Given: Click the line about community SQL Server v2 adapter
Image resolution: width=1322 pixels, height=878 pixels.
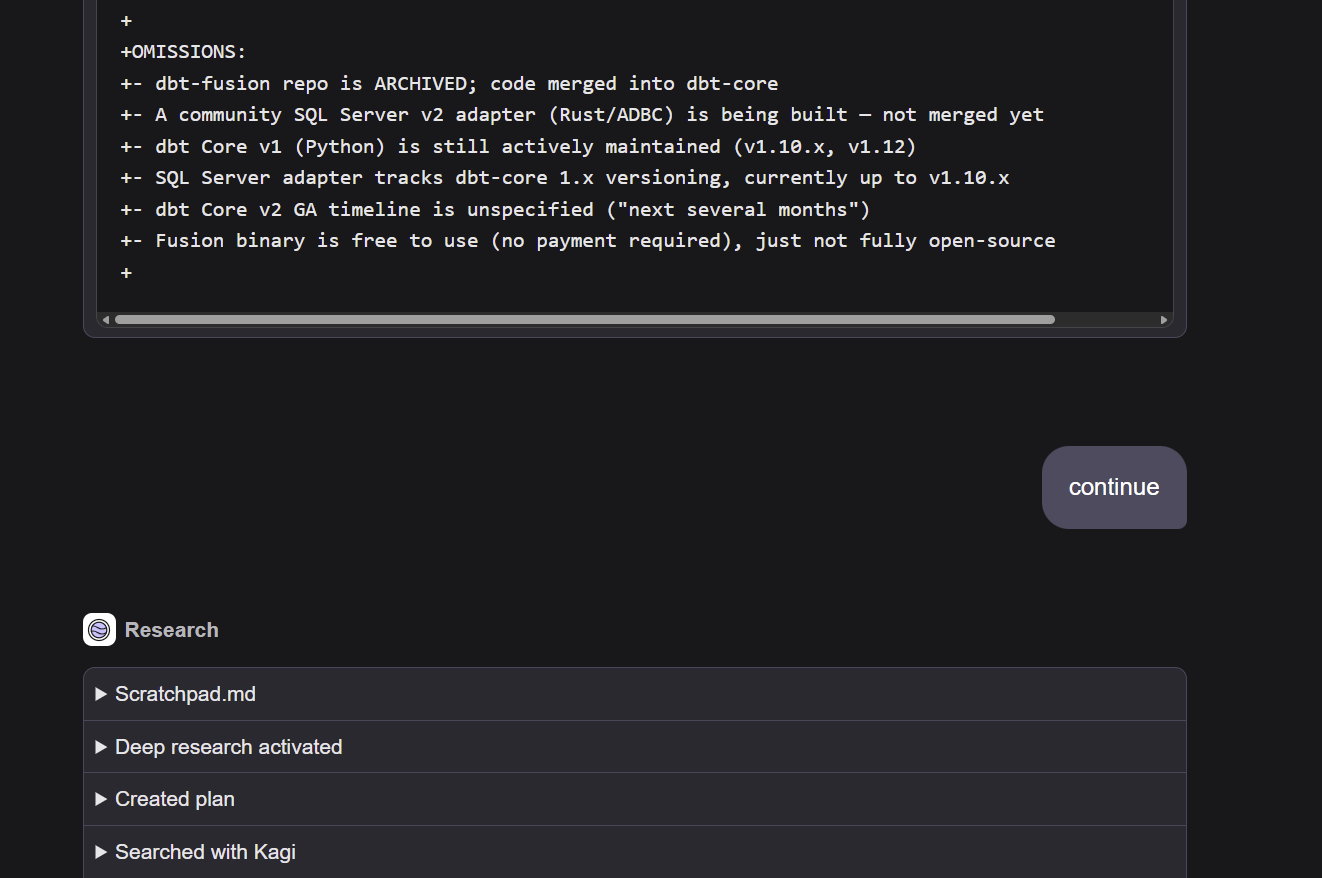Looking at the screenshot, I should [582, 115].
